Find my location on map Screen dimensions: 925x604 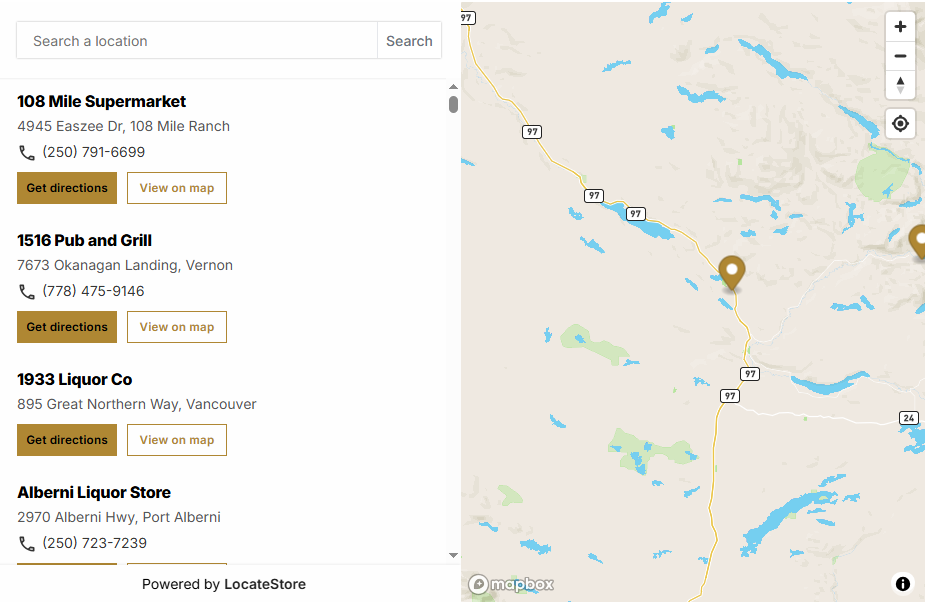(x=900, y=124)
